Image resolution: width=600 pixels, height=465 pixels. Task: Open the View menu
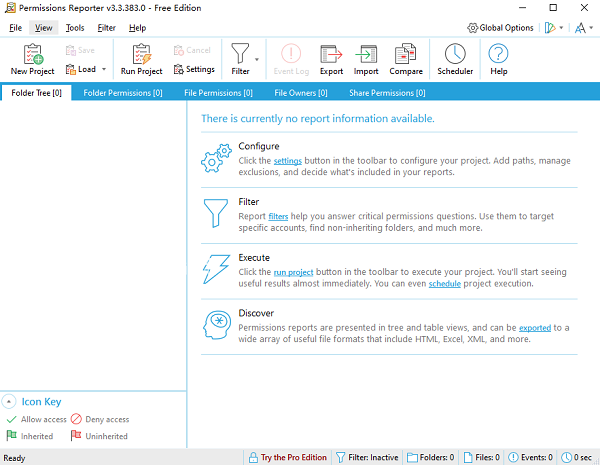pyautogui.click(x=42, y=28)
